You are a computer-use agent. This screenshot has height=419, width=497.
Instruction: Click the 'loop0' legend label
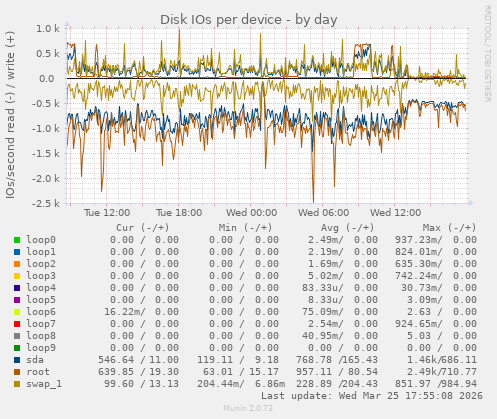click(41, 240)
